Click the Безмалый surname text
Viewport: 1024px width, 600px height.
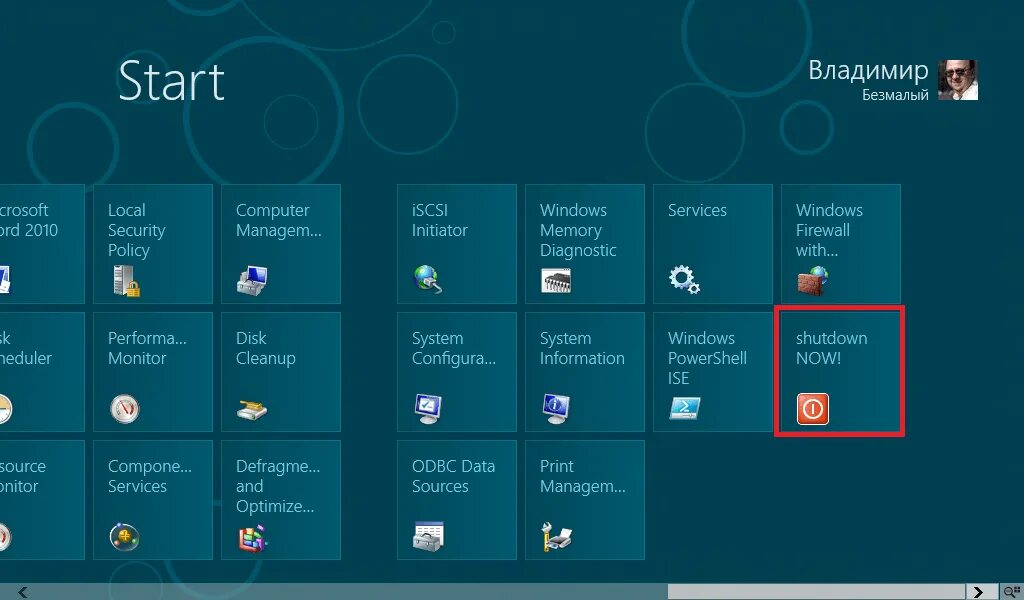tap(895, 95)
